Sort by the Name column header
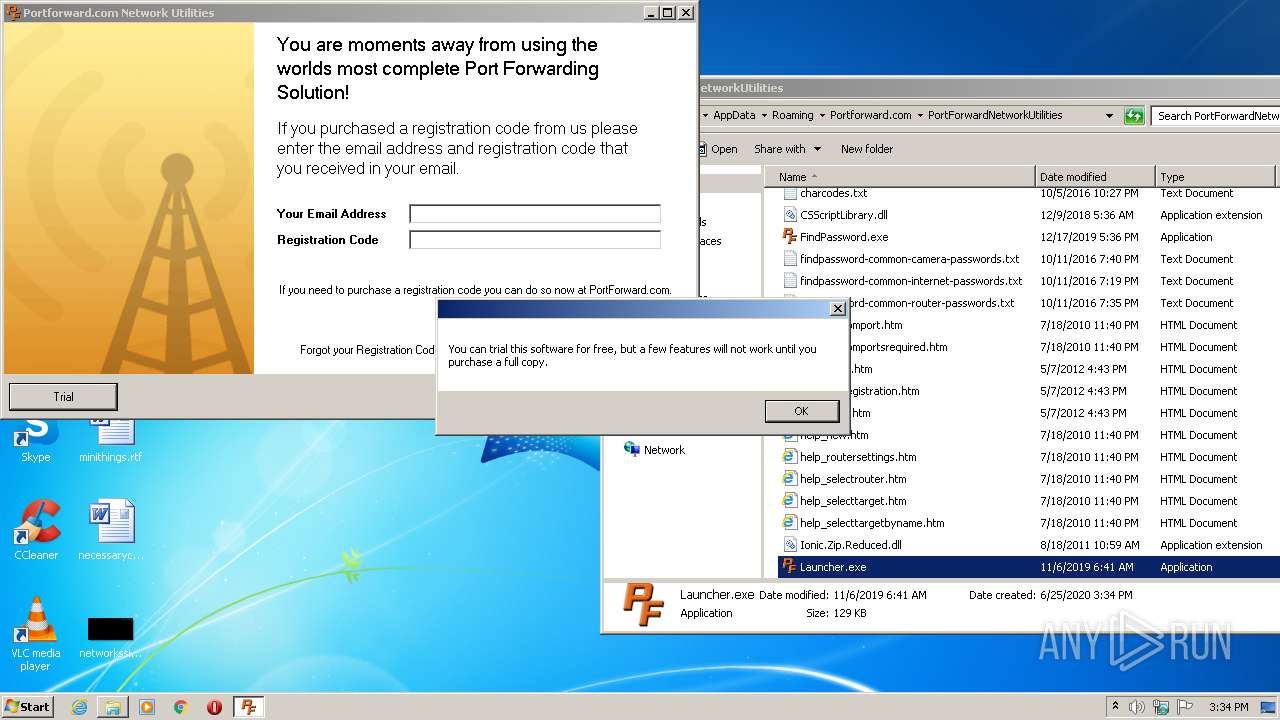Viewport: 1280px width, 720px height. tap(900, 176)
